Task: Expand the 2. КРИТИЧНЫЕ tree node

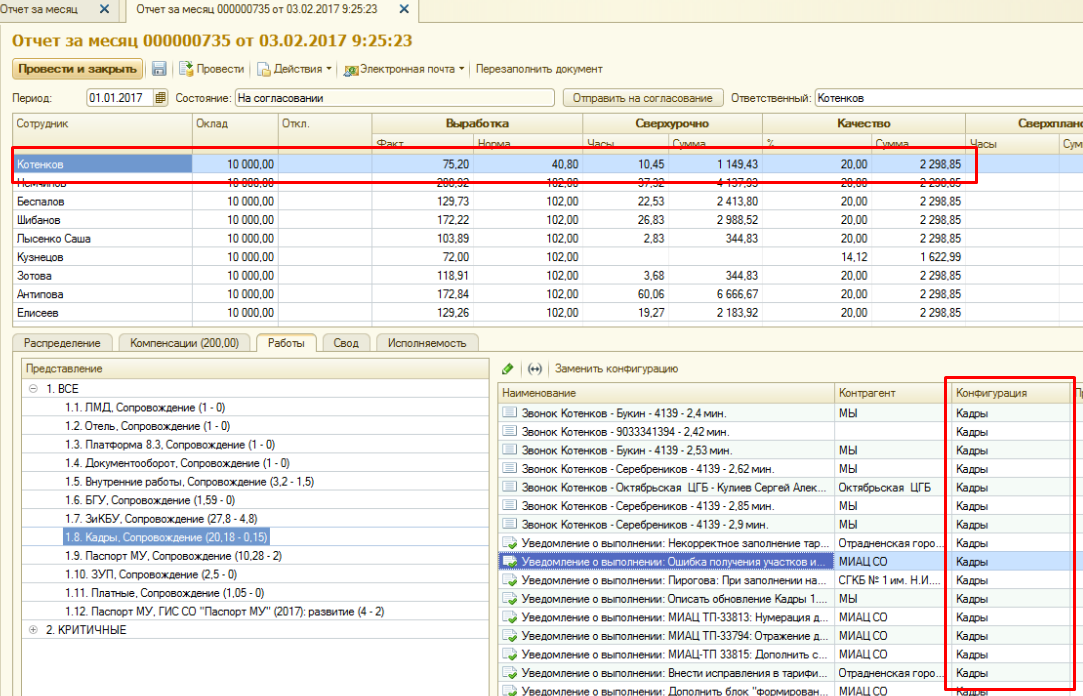Action: click(x=34, y=630)
